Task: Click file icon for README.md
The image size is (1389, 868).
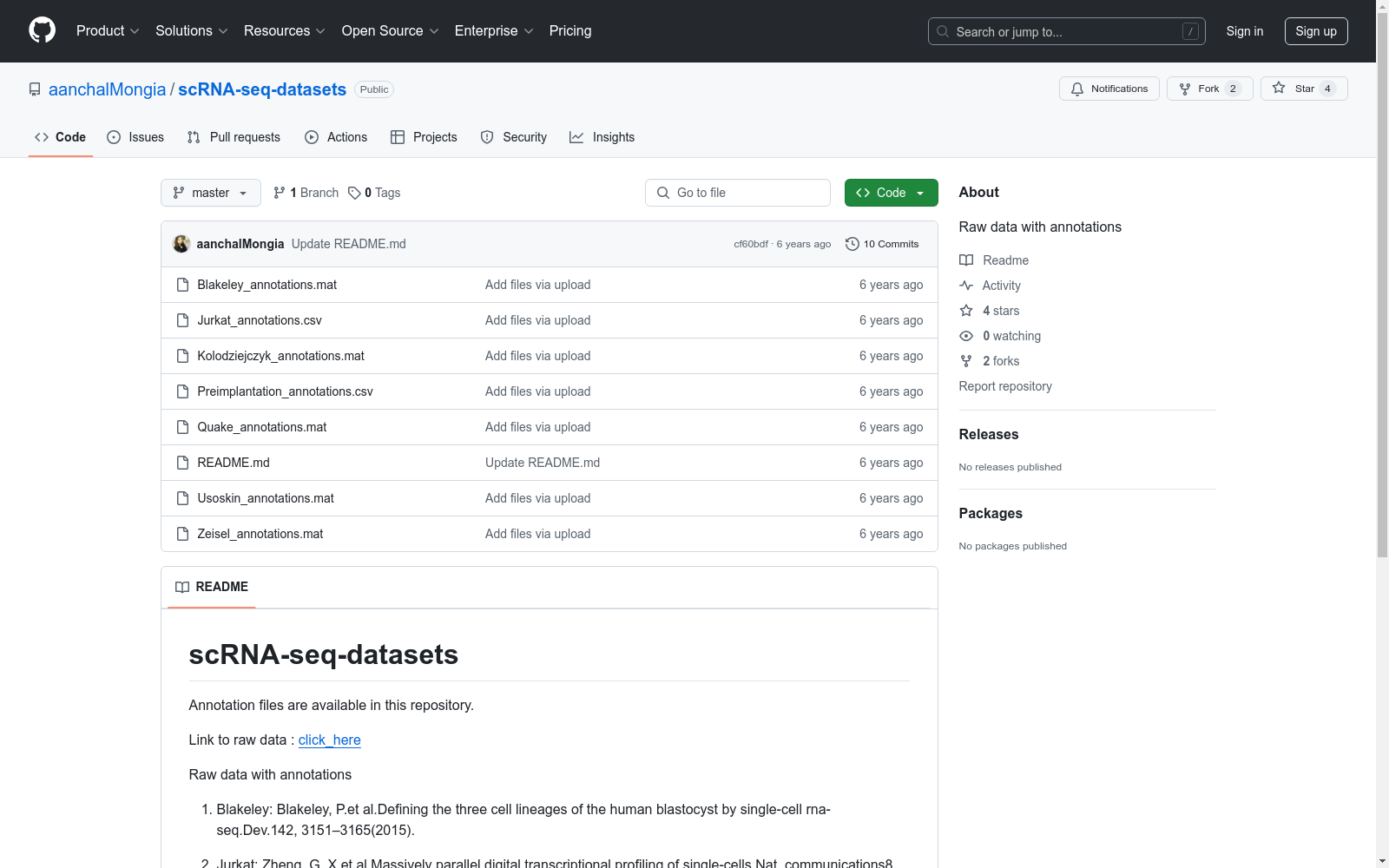Action: [182, 463]
